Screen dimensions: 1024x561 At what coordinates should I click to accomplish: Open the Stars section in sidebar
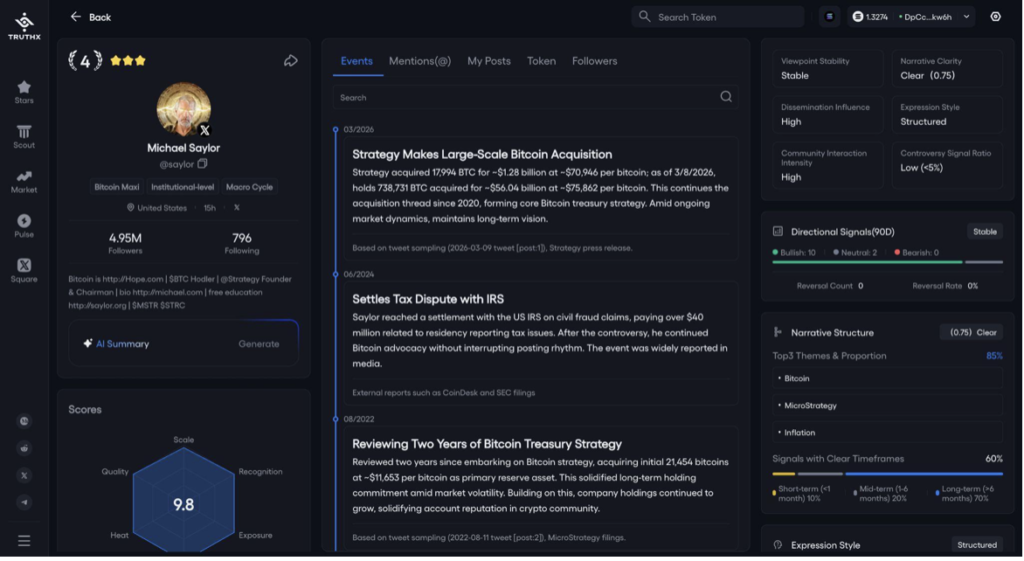(x=24, y=92)
